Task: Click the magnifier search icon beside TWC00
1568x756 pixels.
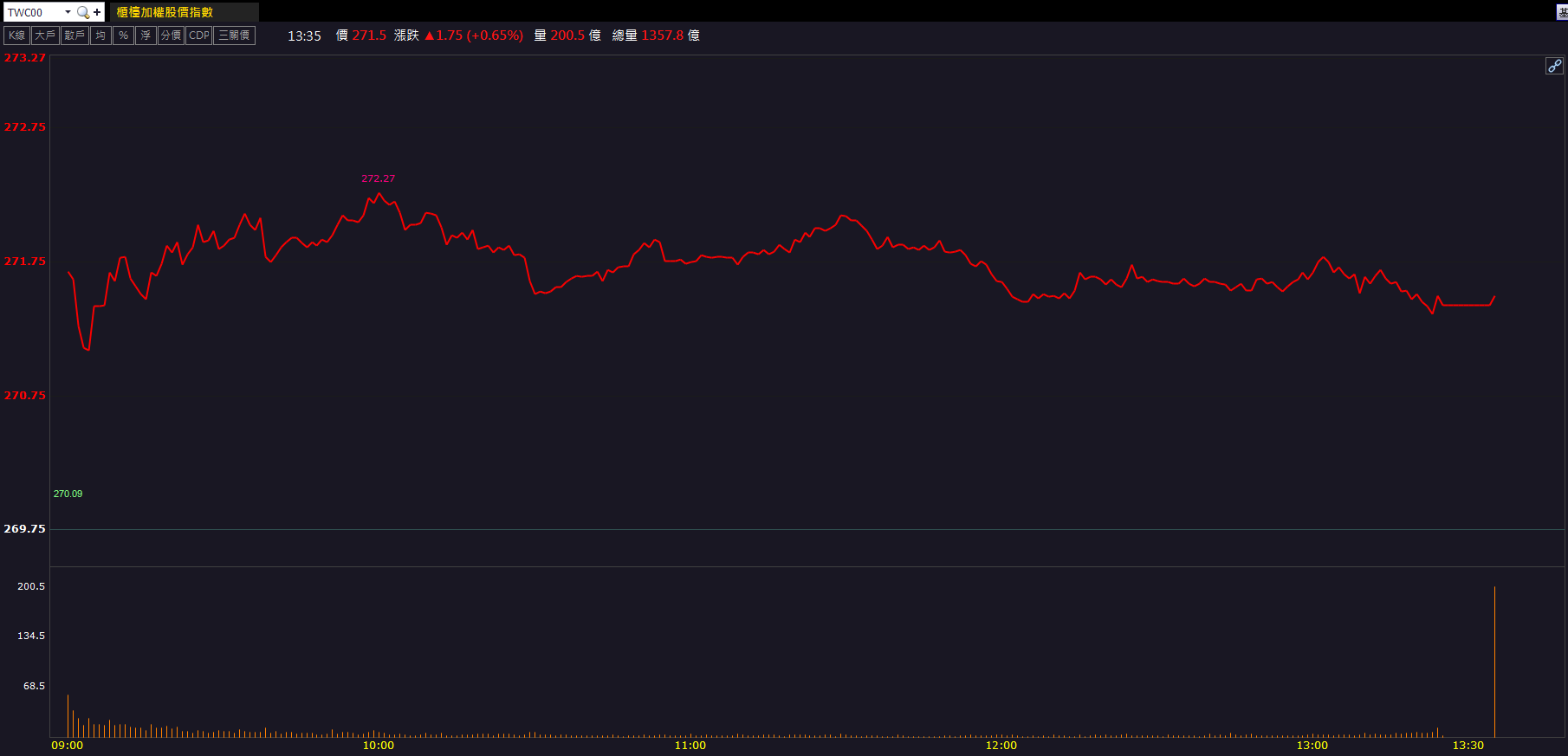Action: (x=83, y=12)
